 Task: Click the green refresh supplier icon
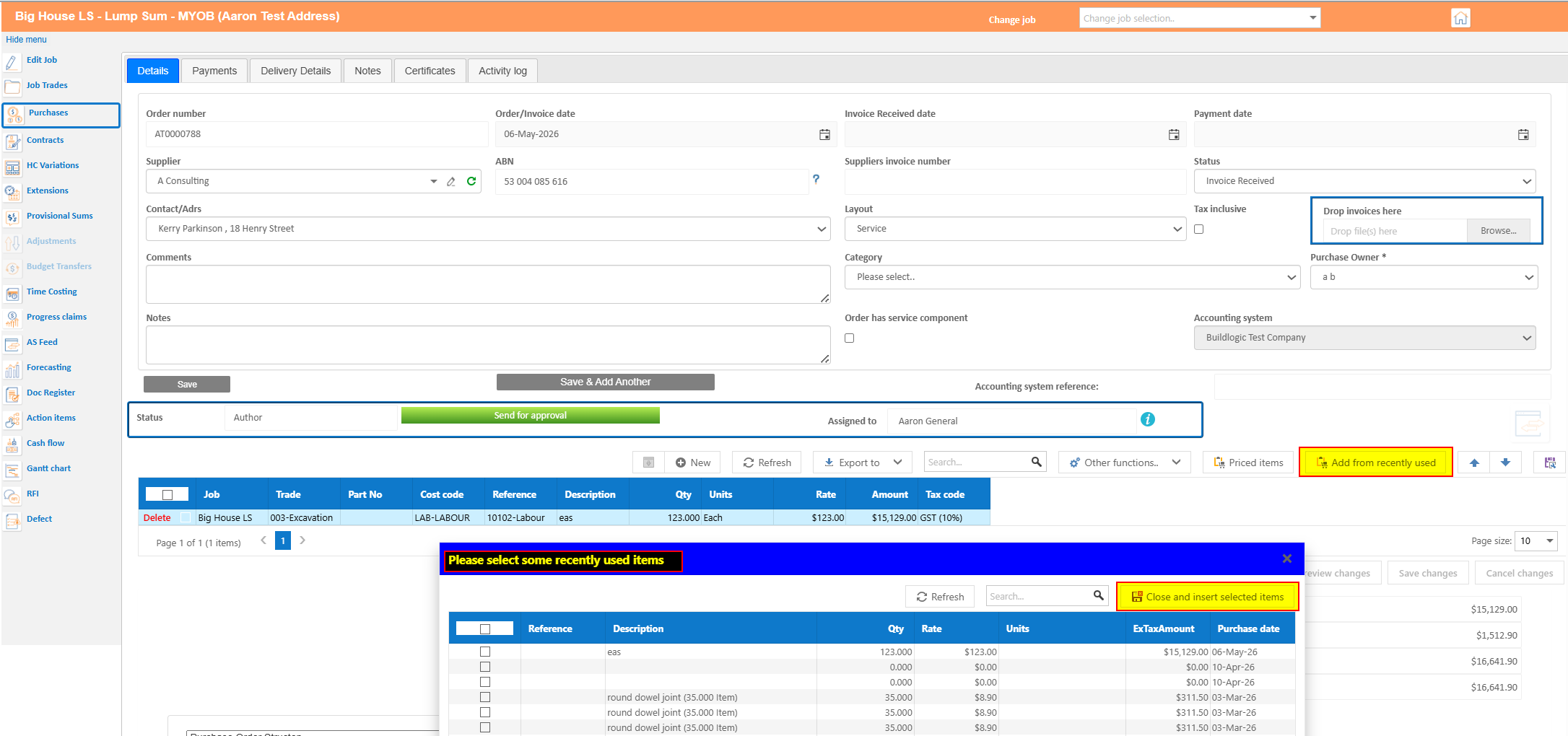[471, 181]
